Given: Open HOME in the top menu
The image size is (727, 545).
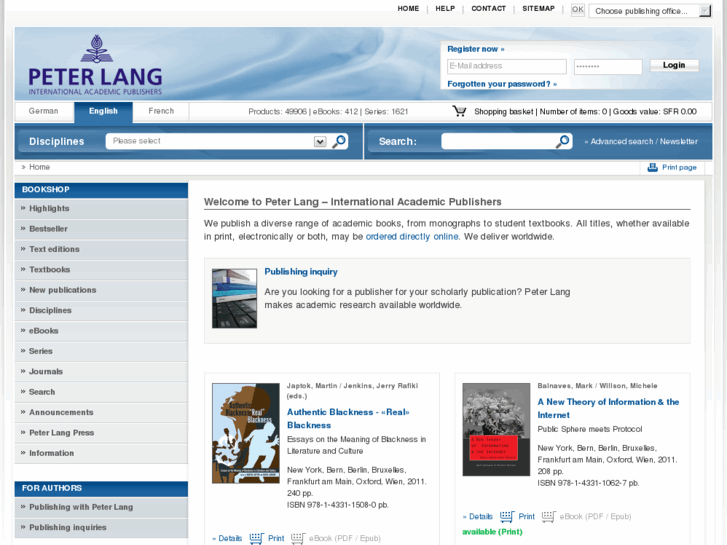Looking at the screenshot, I should click(408, 8).
